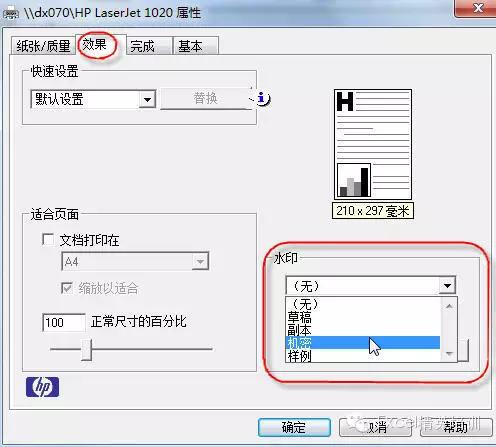
Task: Toggle the 缩放以适合 checkbox
Action: pyautogui.click(x=67, y=288)
